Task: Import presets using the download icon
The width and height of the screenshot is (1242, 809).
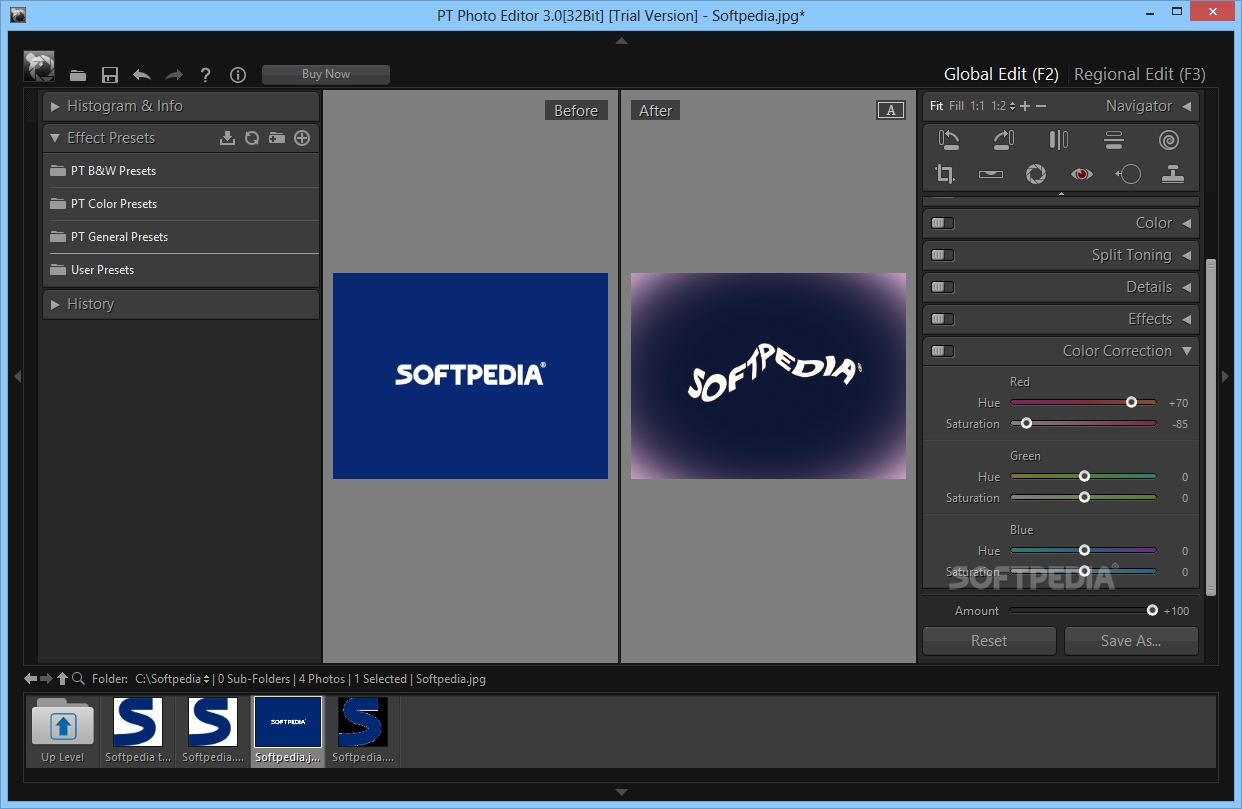Action: (x=227, y=138)
